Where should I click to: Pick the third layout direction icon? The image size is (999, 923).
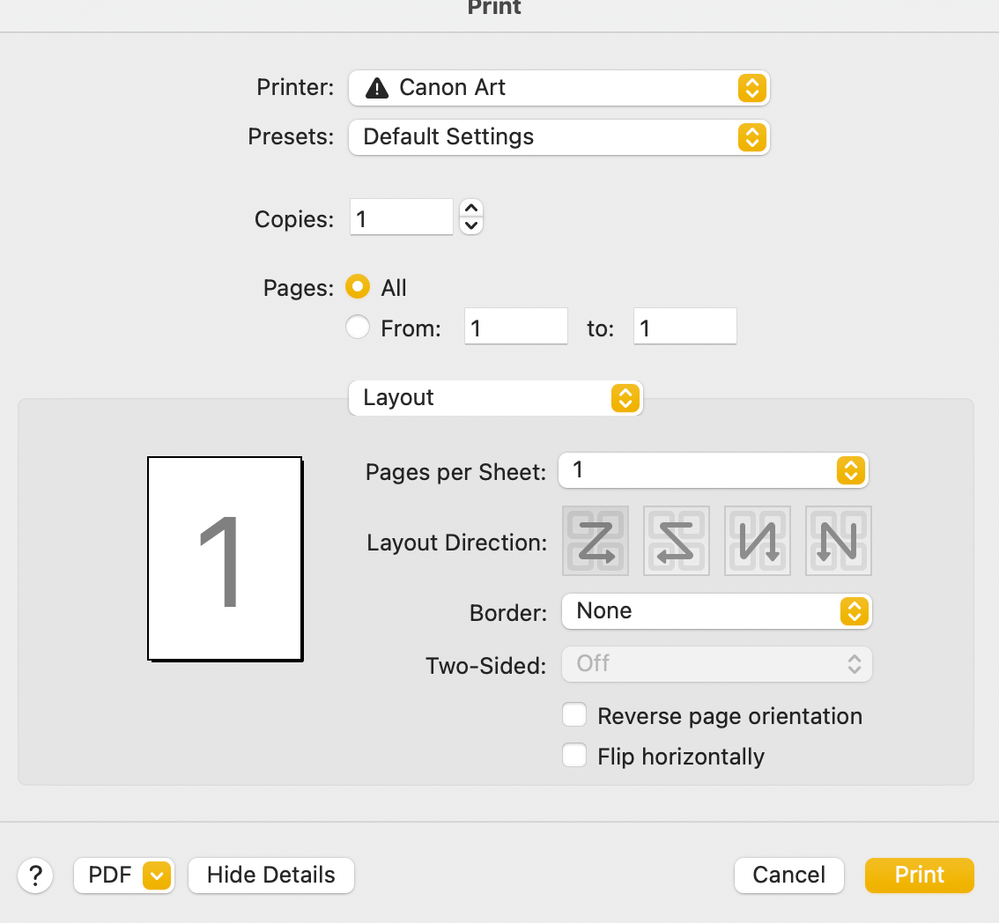[x=758, y=541]
